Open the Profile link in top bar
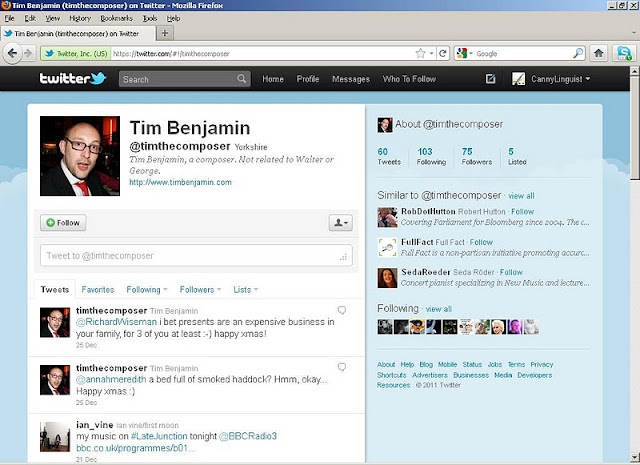The height and width of the screenshot is (465, 640). coord(308,79)
